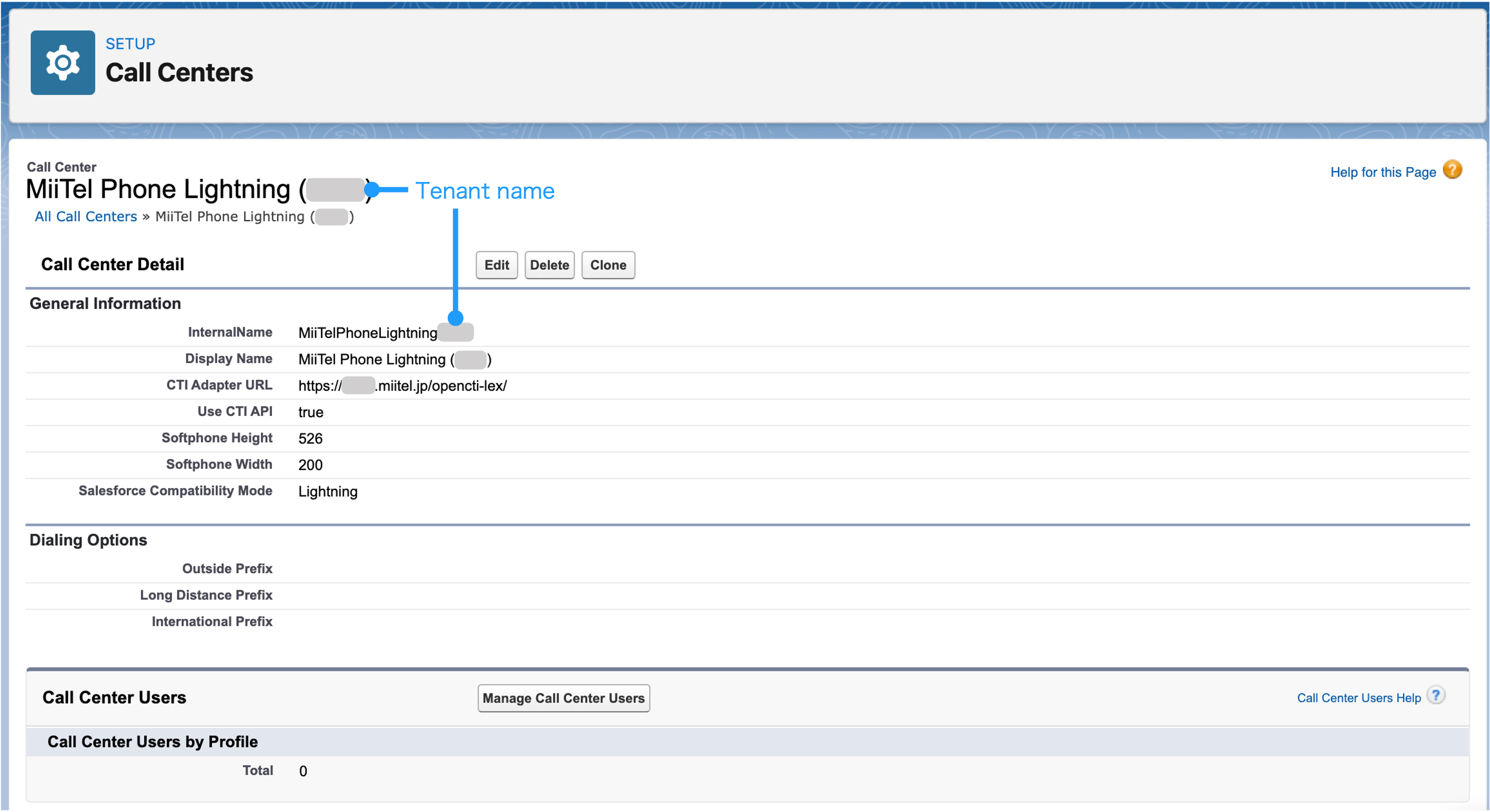Click the Use CTI API label
This screenshot has height=812, width=1490.
pos(235,412)
